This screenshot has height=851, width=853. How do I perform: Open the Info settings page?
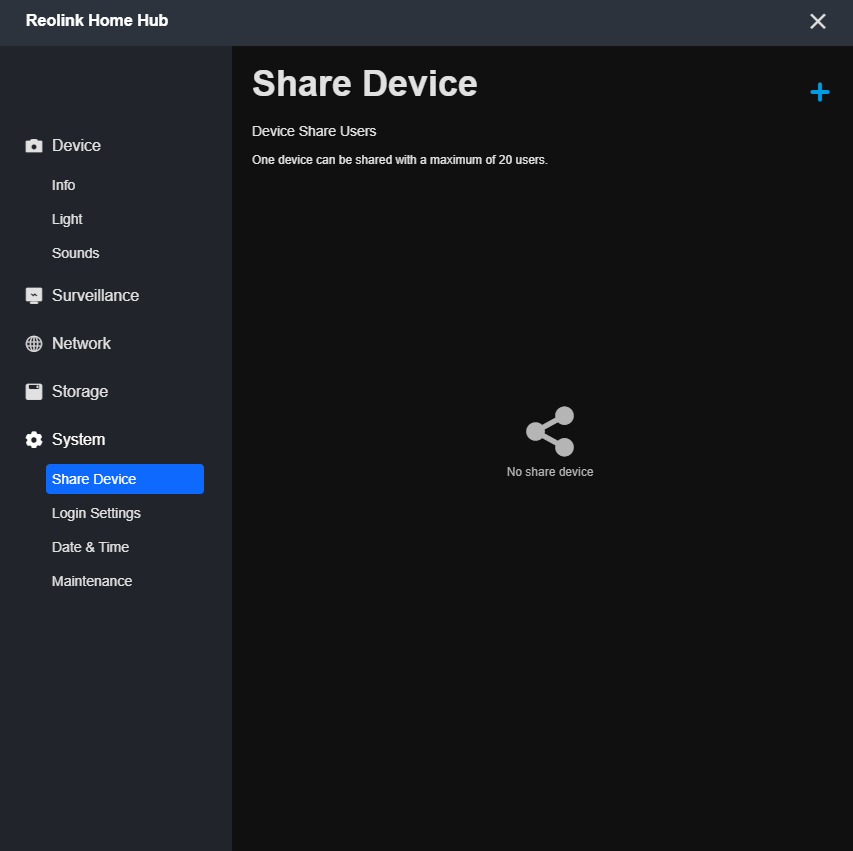pos(63,185)
